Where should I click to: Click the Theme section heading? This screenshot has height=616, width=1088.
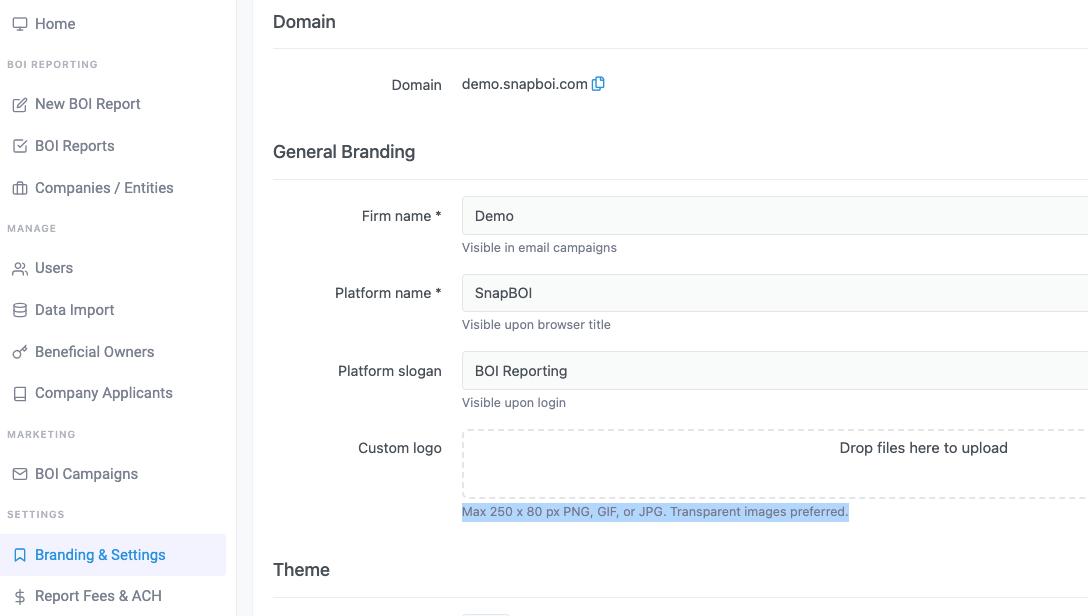[x=301, y=570]
